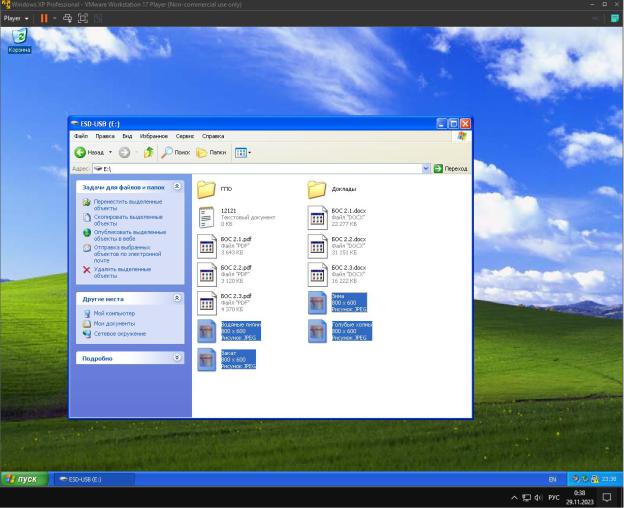Select the Зима JPEG image icon
This screenshot has width=624, height=508.
click(317, 303)
